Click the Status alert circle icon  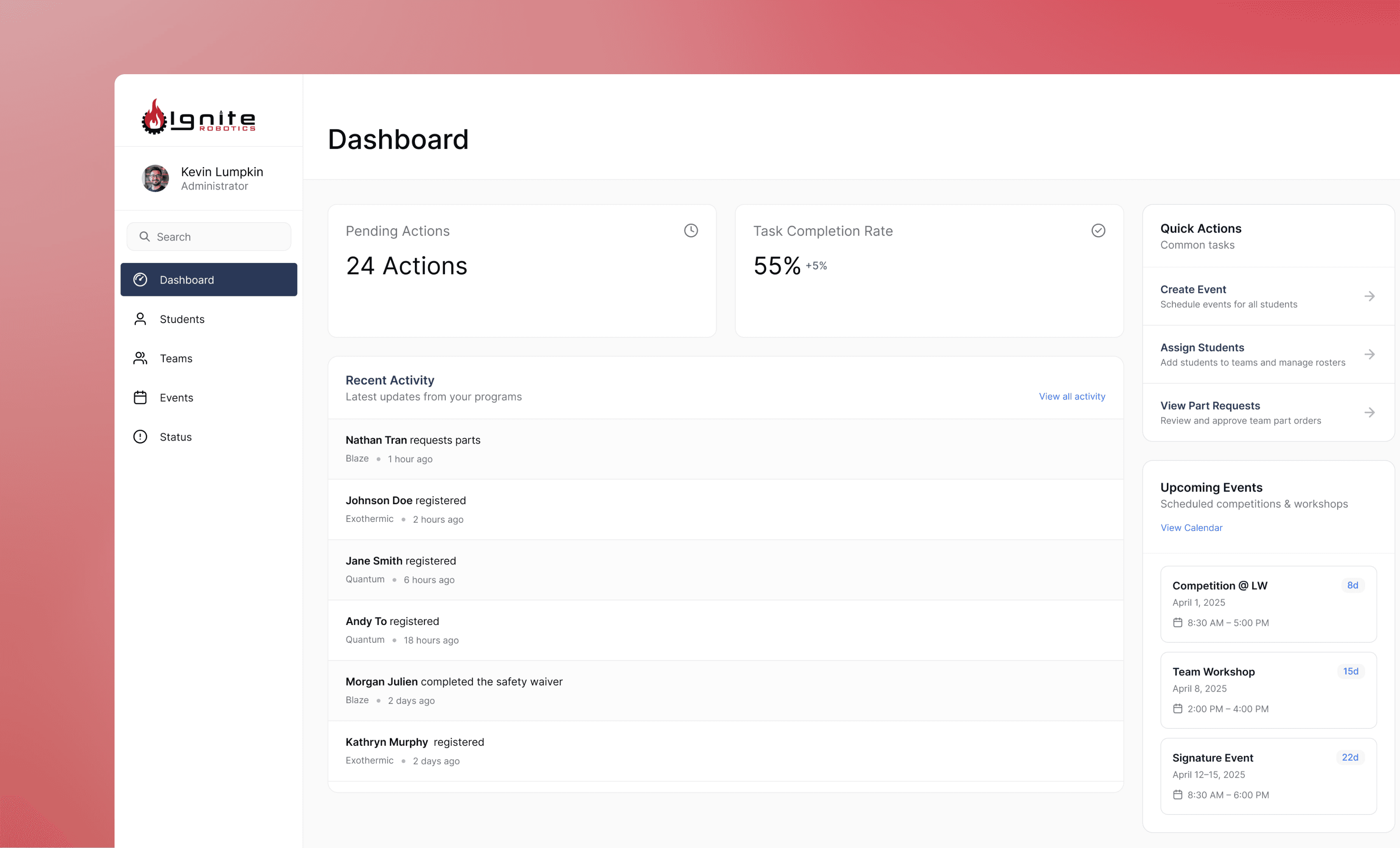pyautogui.click(x=140, y=437)
